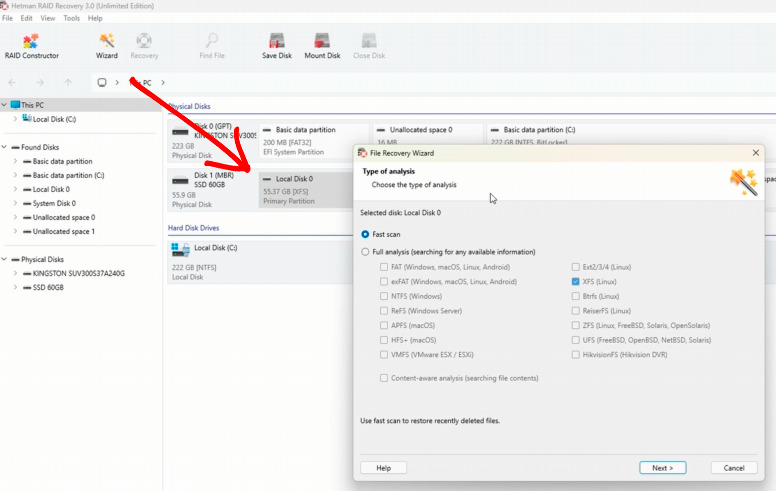The width and height of the screenshot is (776, 491).
Task: Select Local Disk 0 XFS partition tile
Action: click(306, 190)
